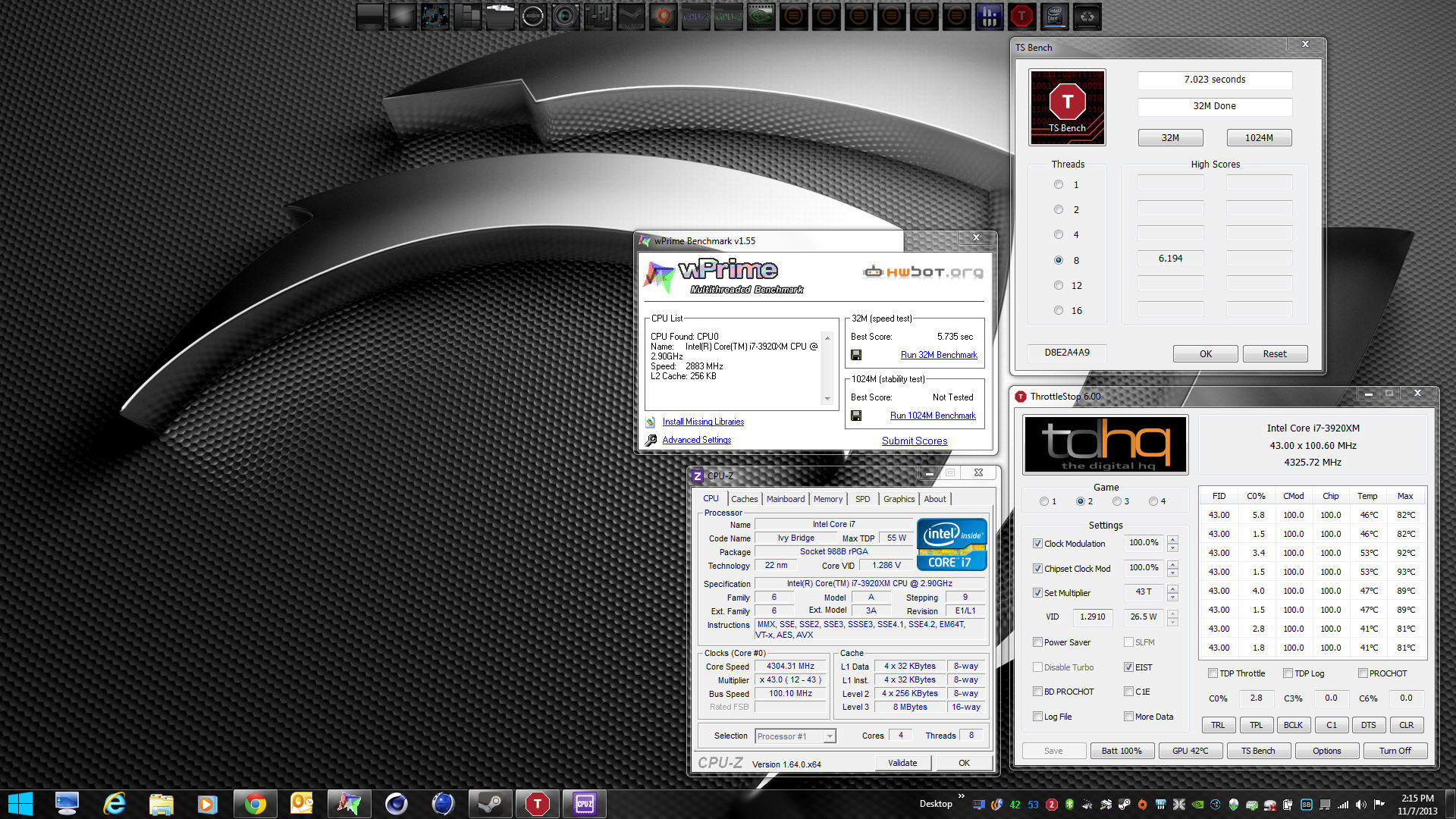
Task: Open the Intel Core dock icon
Action: 1054,17
